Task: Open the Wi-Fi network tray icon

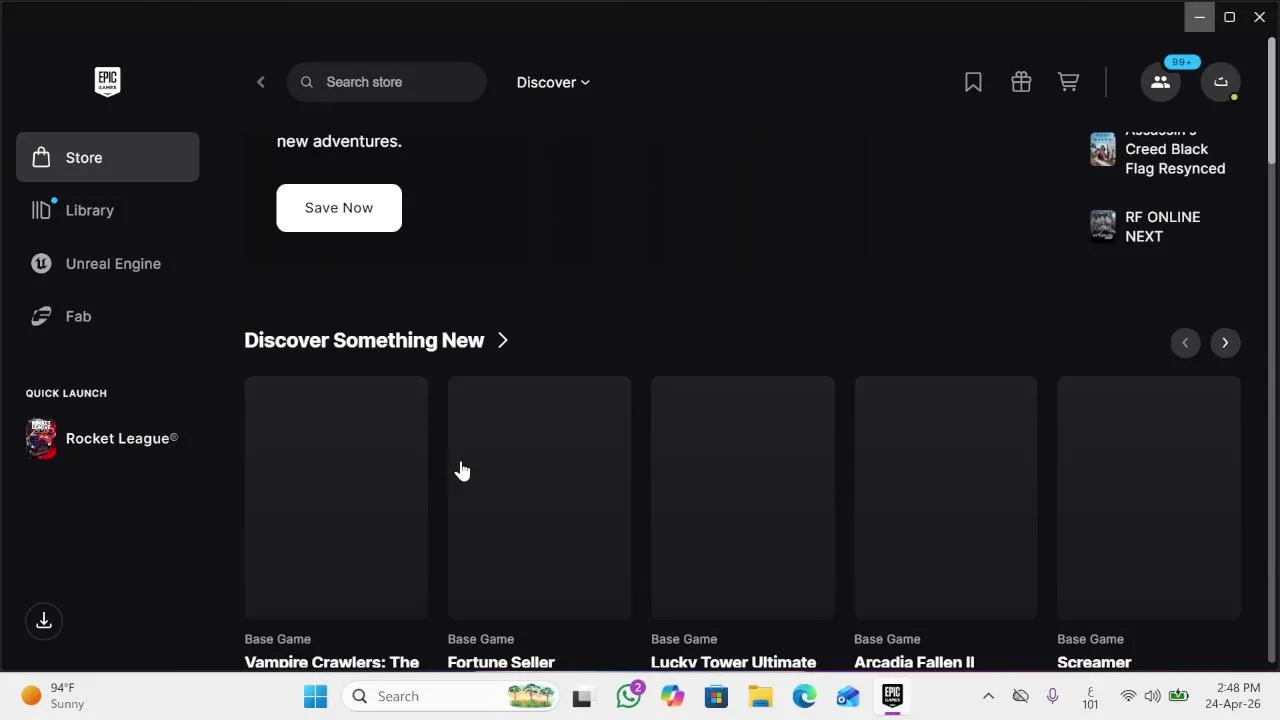Action: coord(1128,696)
